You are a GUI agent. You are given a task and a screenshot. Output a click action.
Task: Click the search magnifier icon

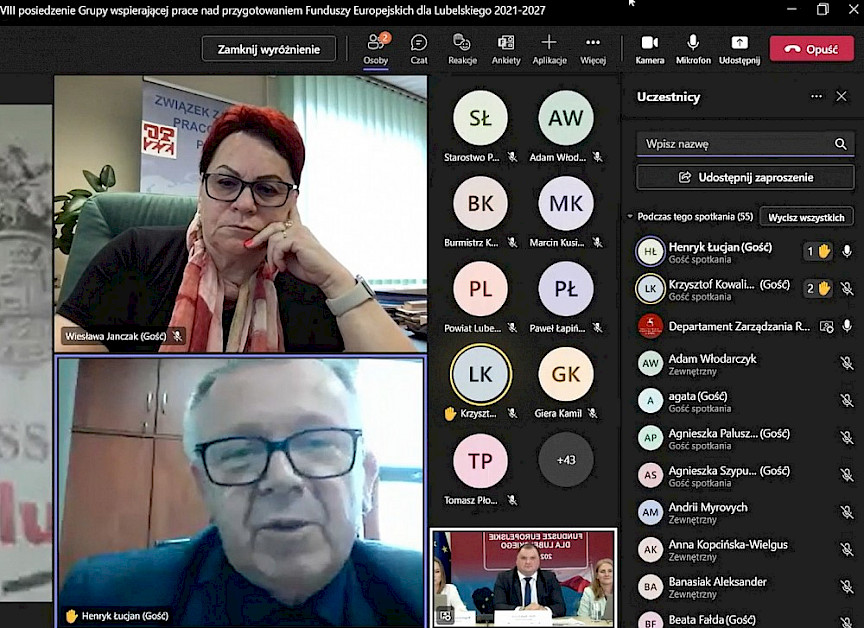pyautogui.click(x=840, y=144)
